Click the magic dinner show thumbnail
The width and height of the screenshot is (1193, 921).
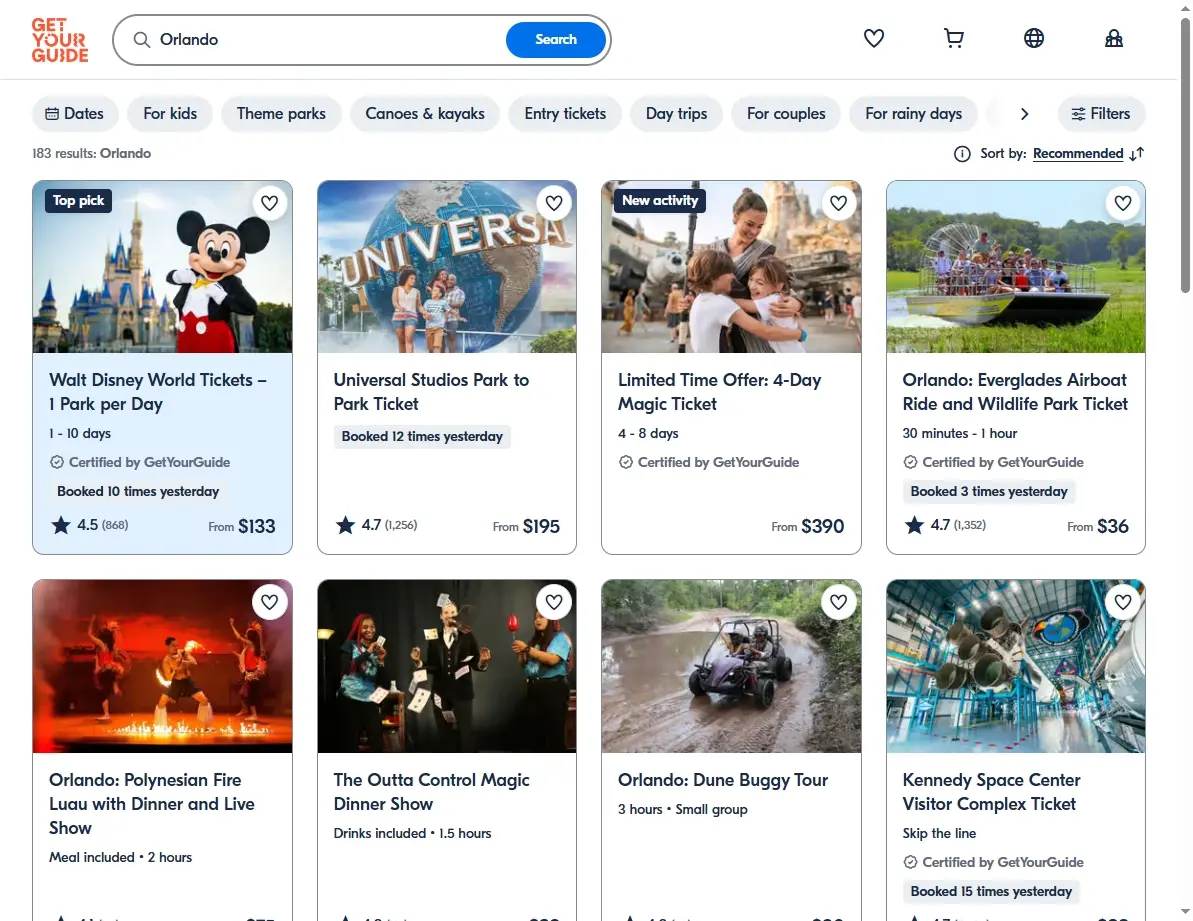(447, 666)
